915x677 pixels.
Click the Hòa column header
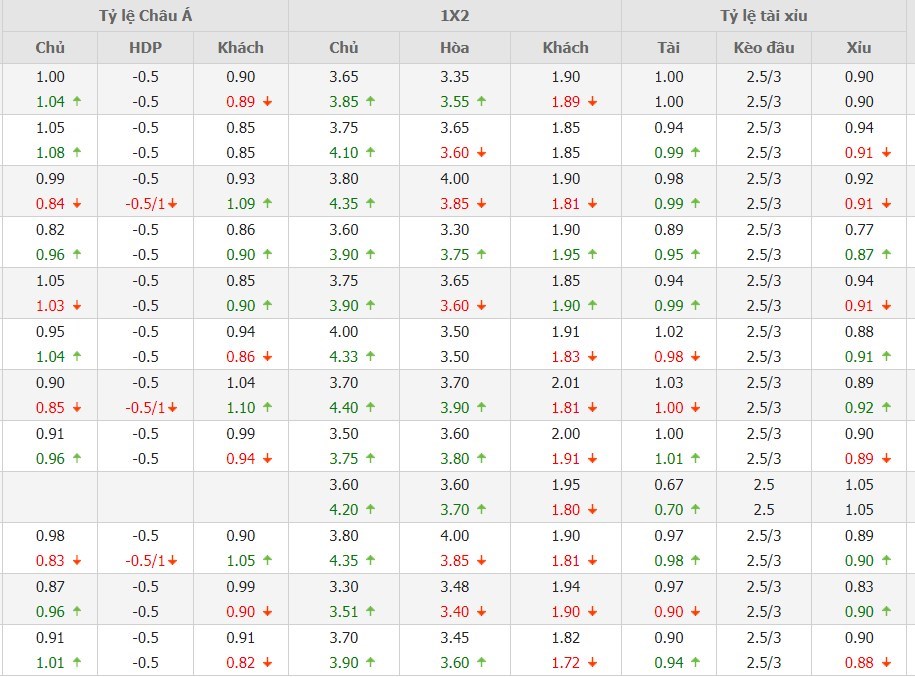coord(455,48)
